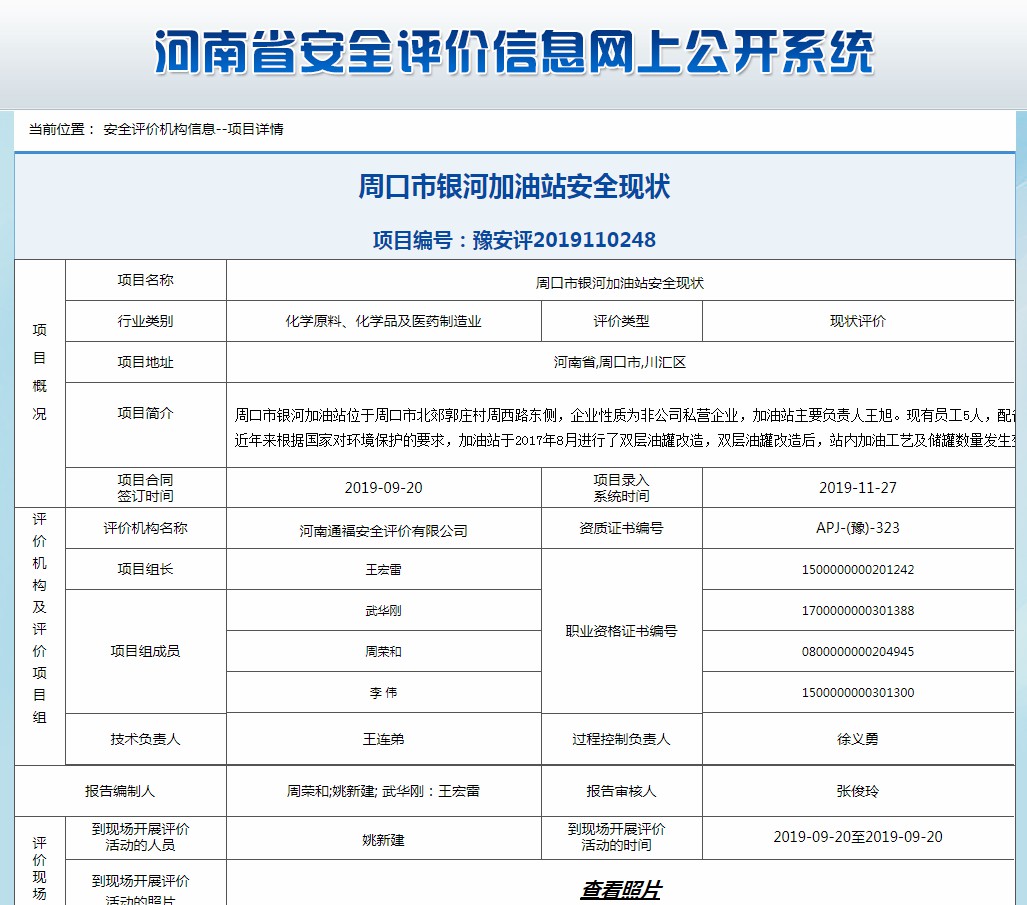The height and width of the screenshot is (905, 1027).
Task: Select process control lead 徐义勇
Action: coord(857,739)
